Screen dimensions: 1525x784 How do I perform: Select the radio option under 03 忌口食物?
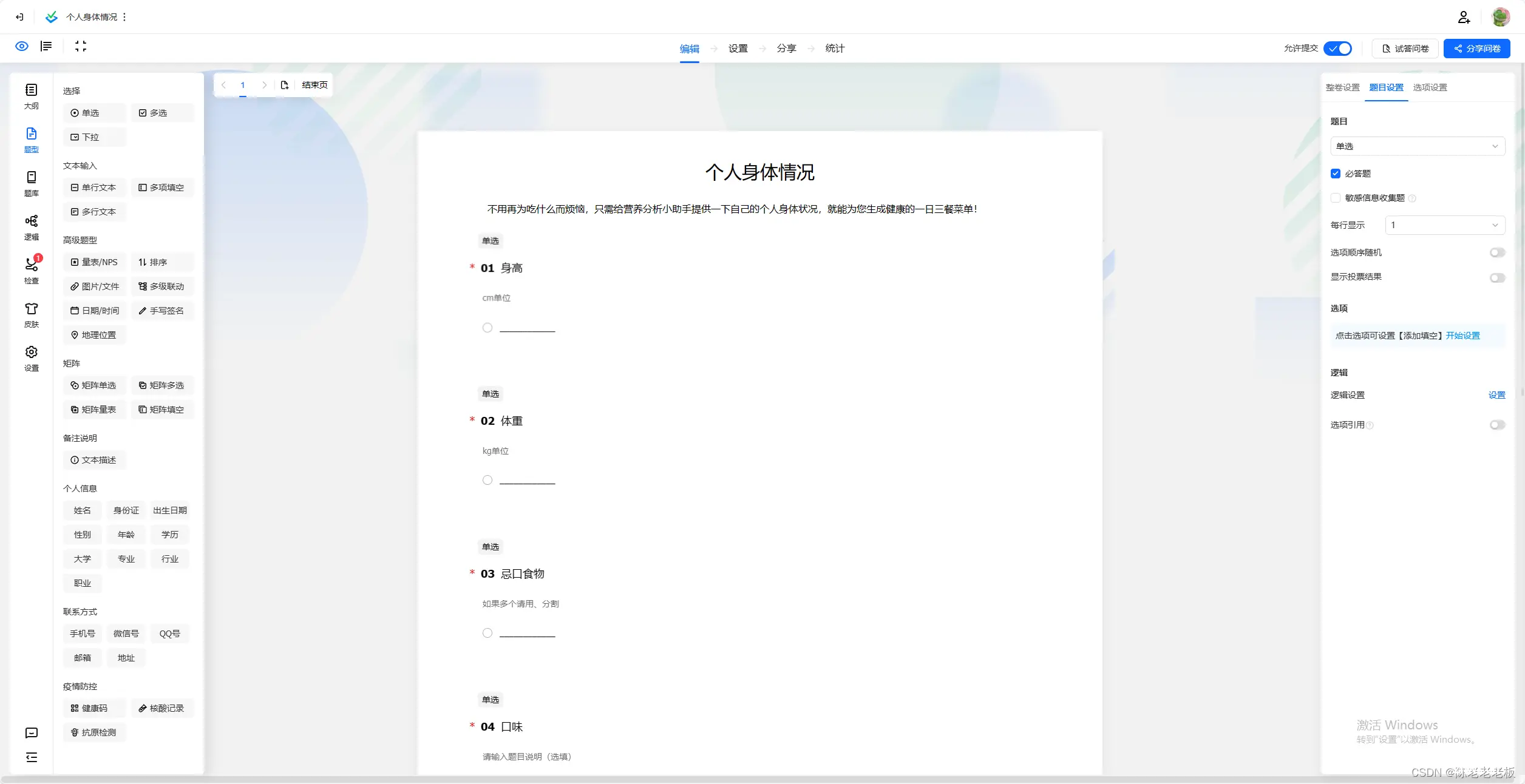487,633
